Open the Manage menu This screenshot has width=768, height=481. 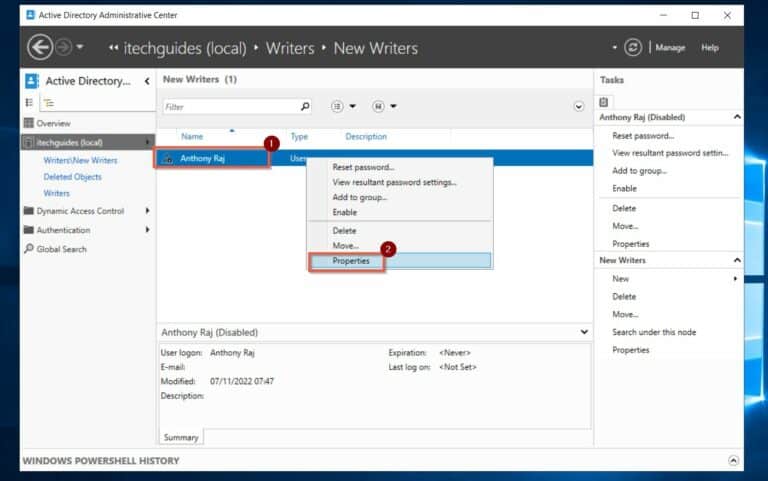[x=670, y=48]
